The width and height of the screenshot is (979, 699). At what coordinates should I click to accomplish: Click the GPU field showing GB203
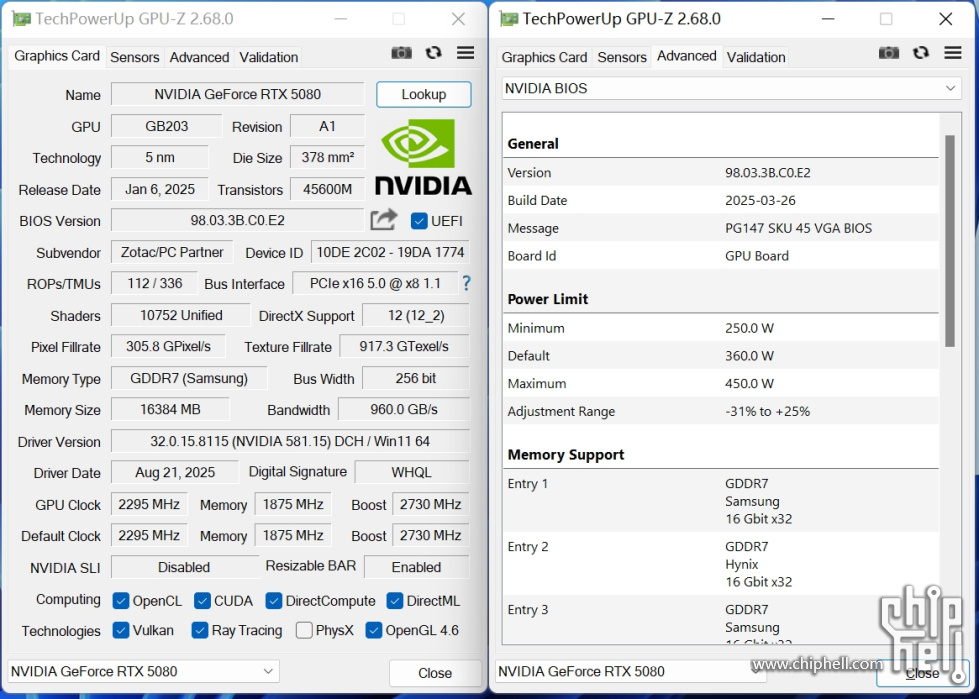(167, 126)
